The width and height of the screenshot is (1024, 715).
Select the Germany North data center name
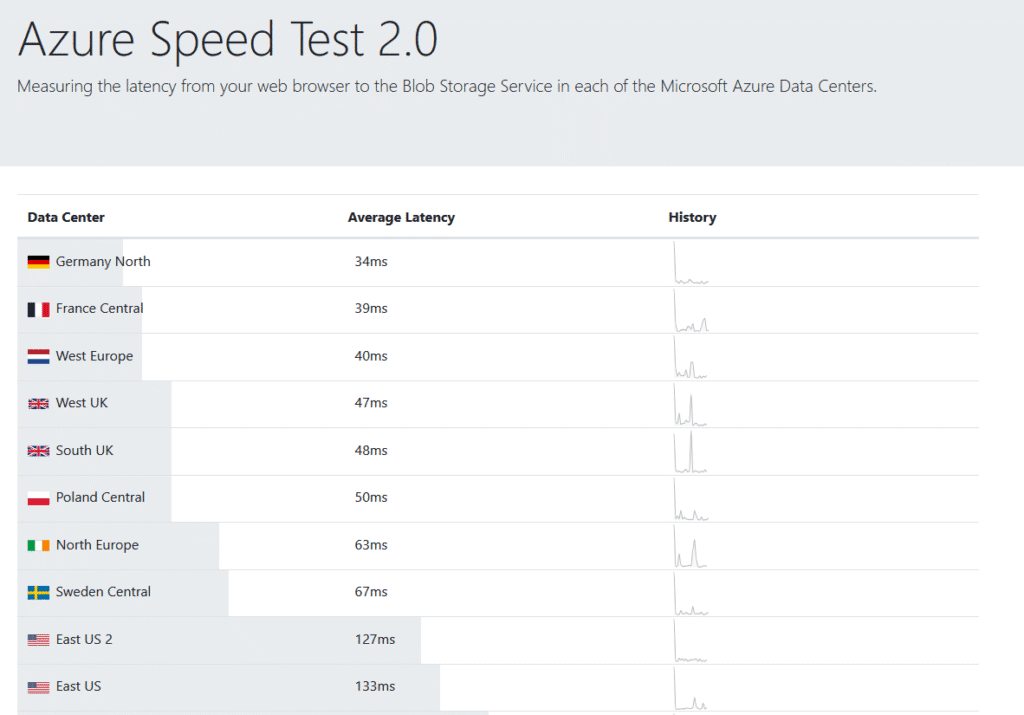point(103,261)
